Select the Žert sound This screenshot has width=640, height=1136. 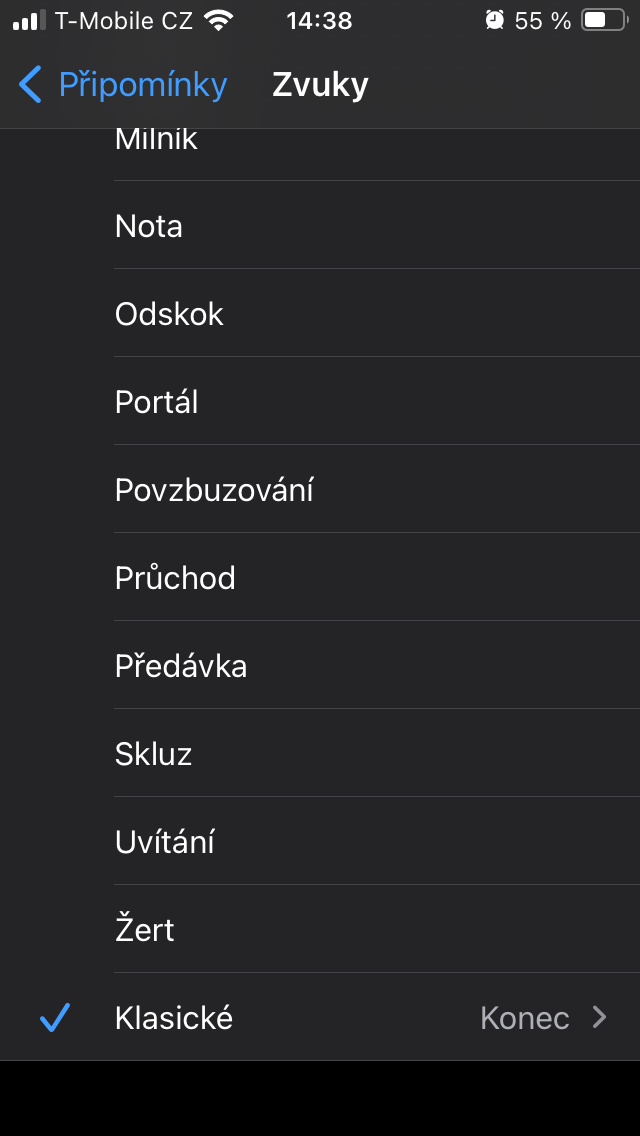(x=145, y=930)
